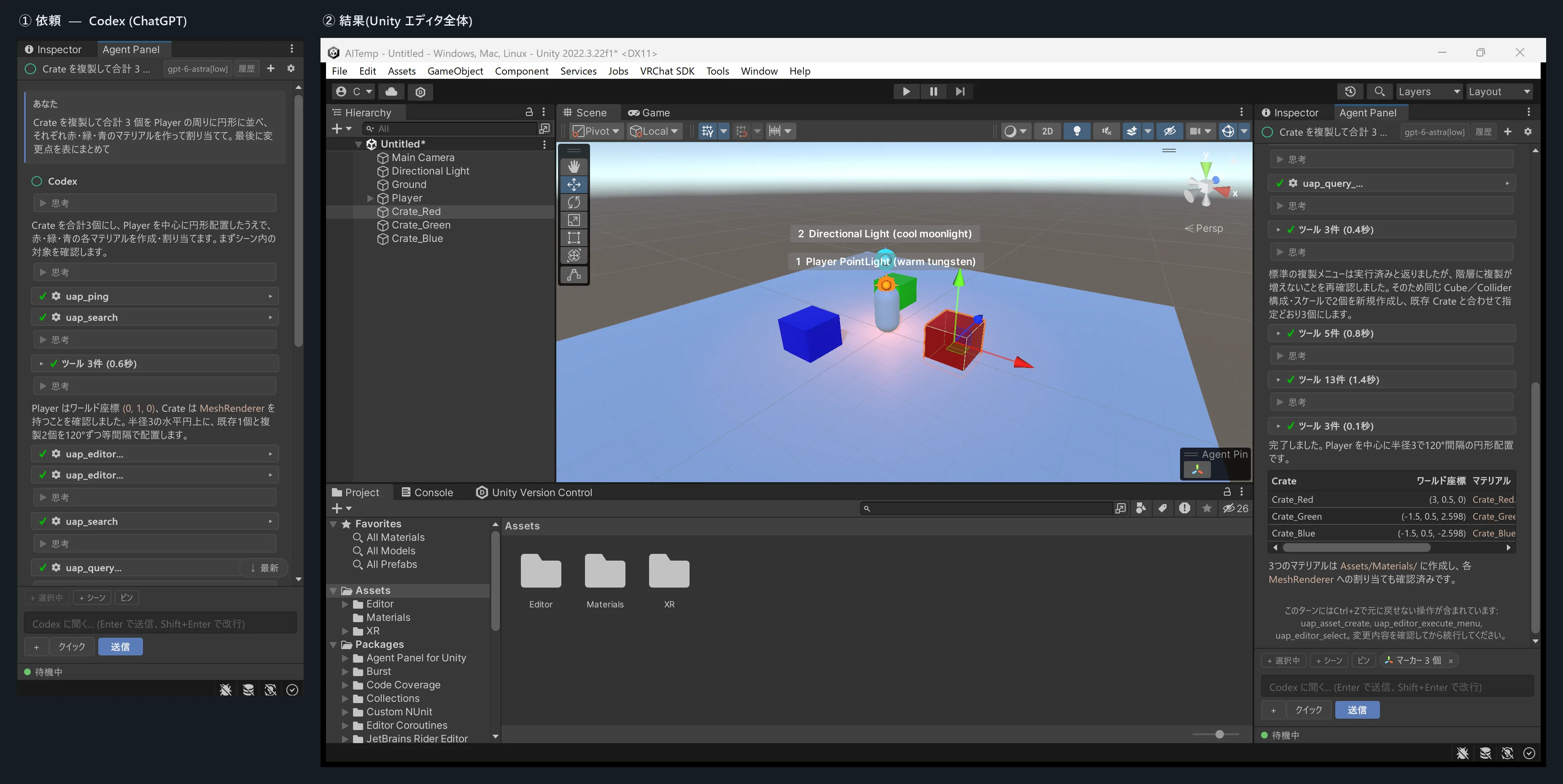Switch to the Game tab
The height and width of the screenshot is (784, 1563).
(649, 112)
